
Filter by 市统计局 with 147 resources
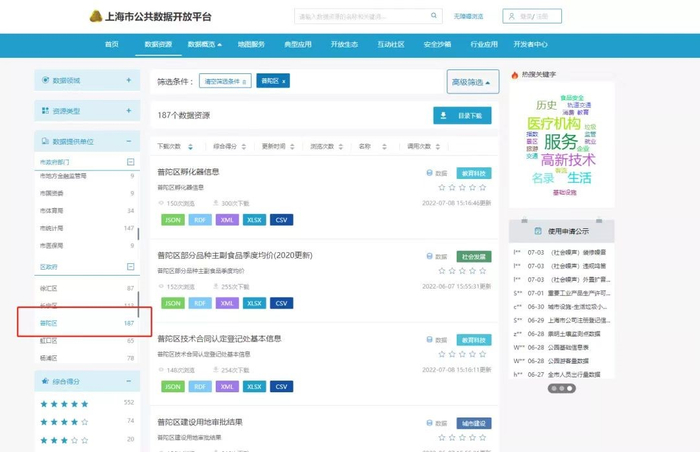point(87,228)
